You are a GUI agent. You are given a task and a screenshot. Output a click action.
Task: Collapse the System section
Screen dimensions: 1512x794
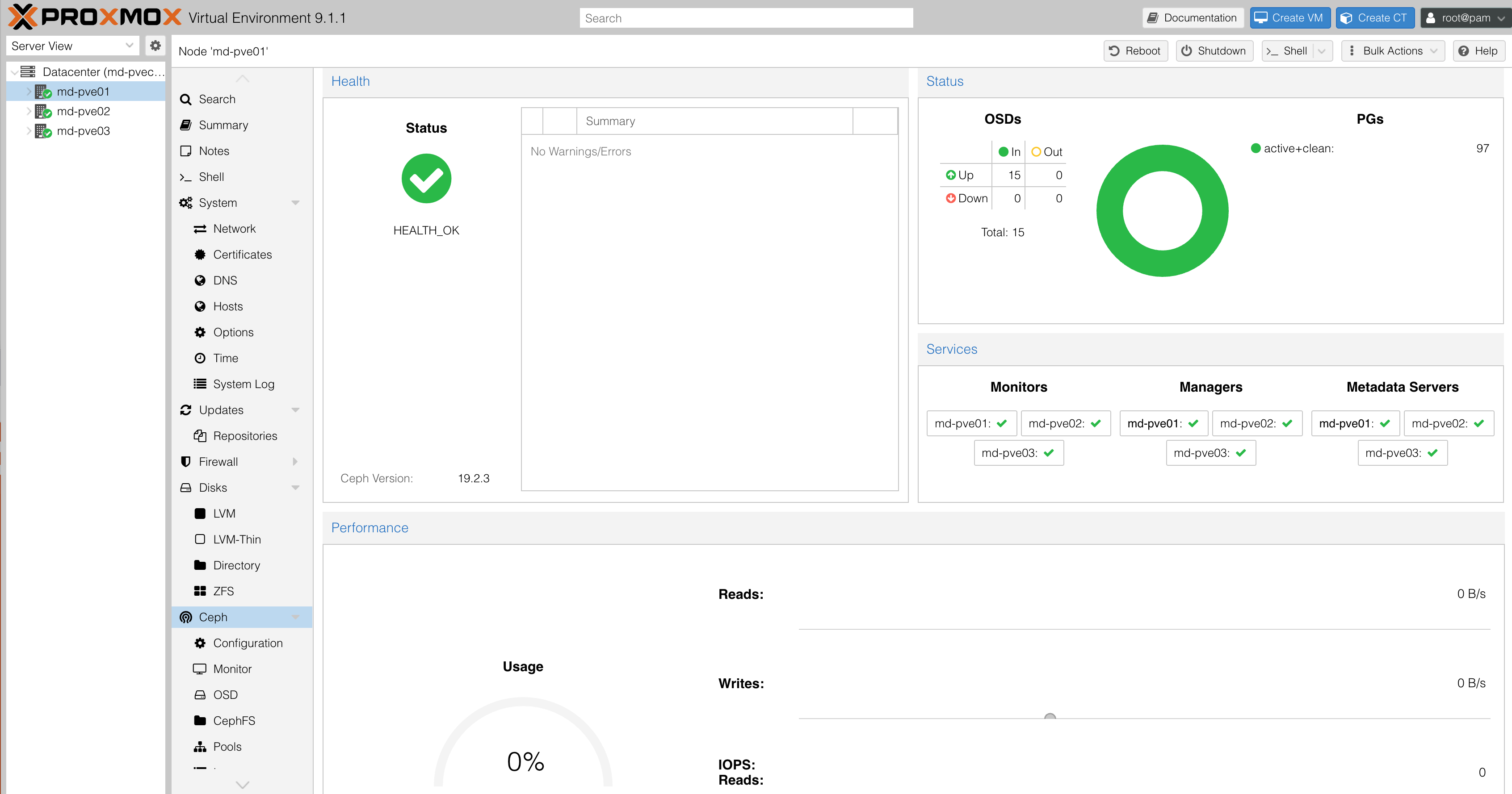click(296, 202)
